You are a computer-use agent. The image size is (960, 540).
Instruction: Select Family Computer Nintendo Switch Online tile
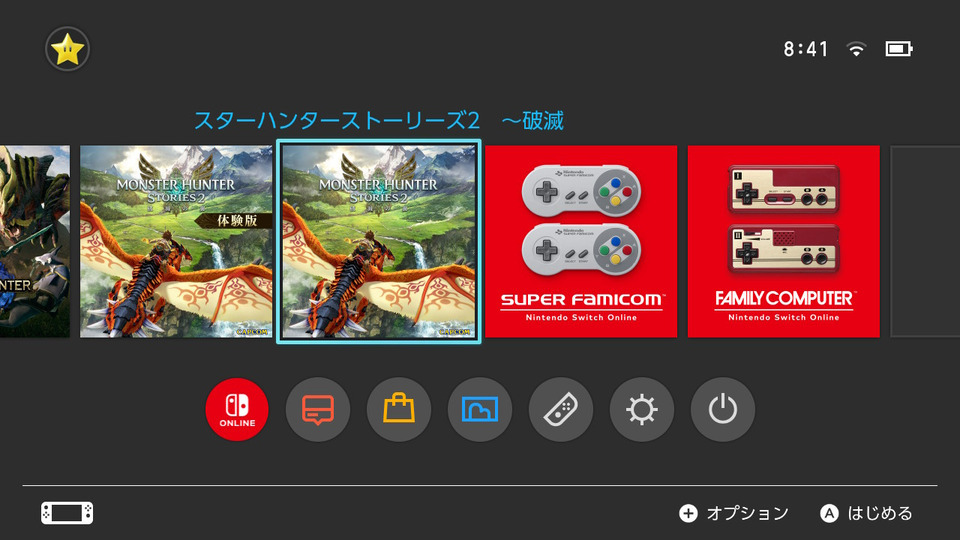click(784, 241)
